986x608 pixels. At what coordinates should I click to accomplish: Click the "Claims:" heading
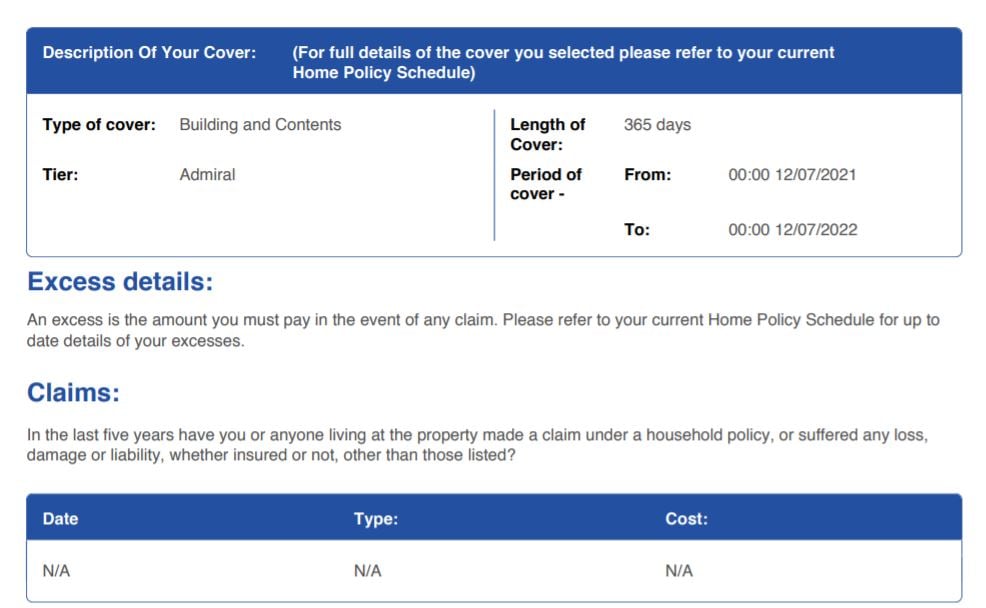click(x=73, y=393)
